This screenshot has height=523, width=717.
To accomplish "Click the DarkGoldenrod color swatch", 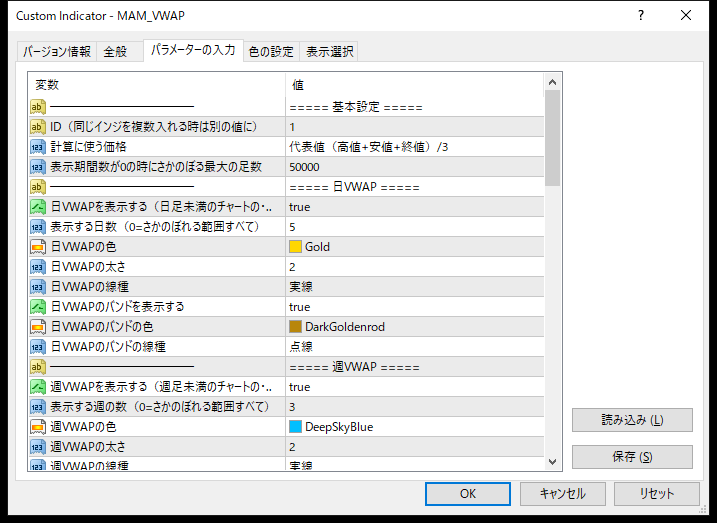I will tap(295, 327).
